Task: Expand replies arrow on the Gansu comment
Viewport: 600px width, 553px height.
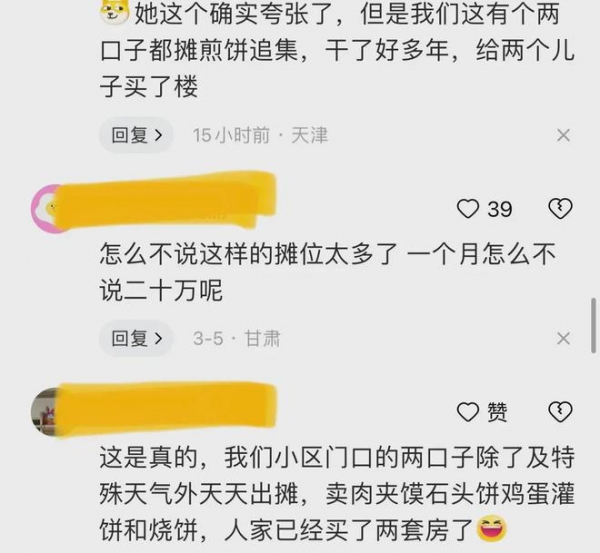Action: (x=159, y=339)
